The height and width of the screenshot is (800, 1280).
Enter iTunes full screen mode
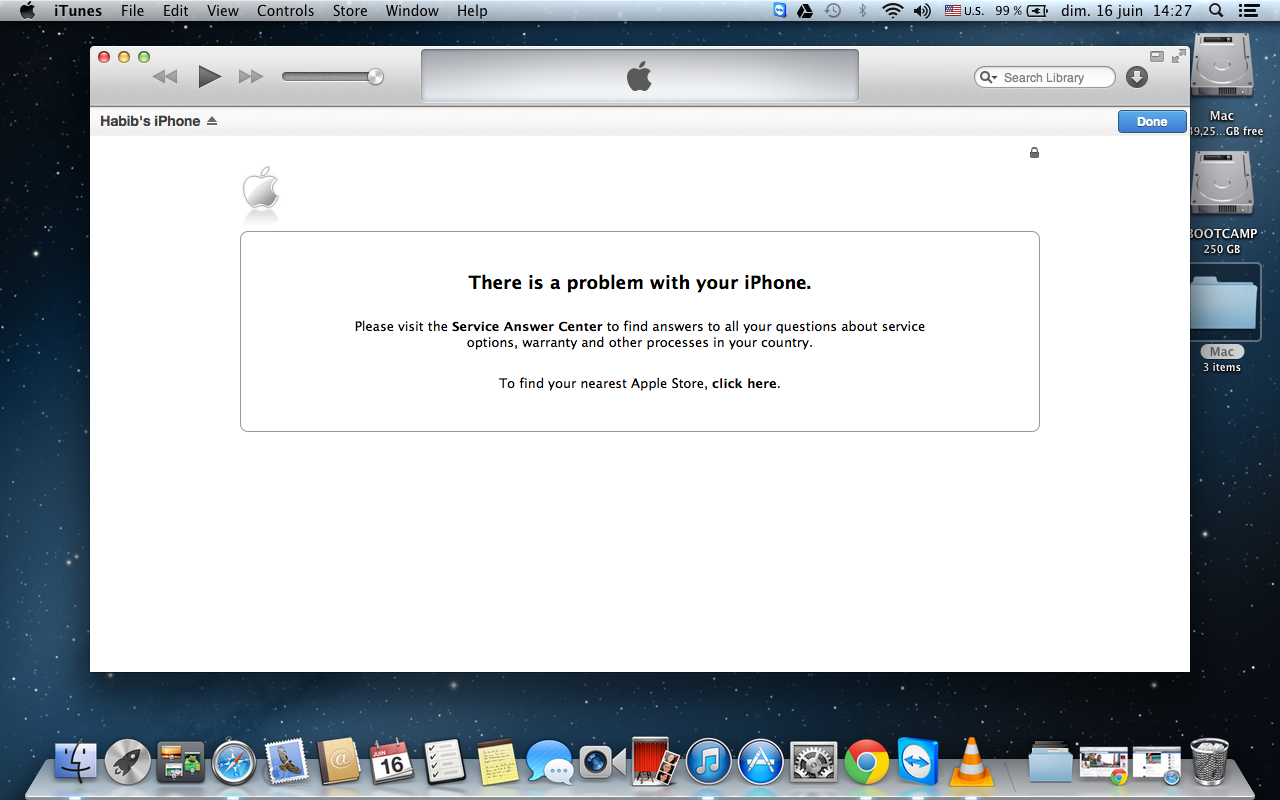pos(1179,57)
